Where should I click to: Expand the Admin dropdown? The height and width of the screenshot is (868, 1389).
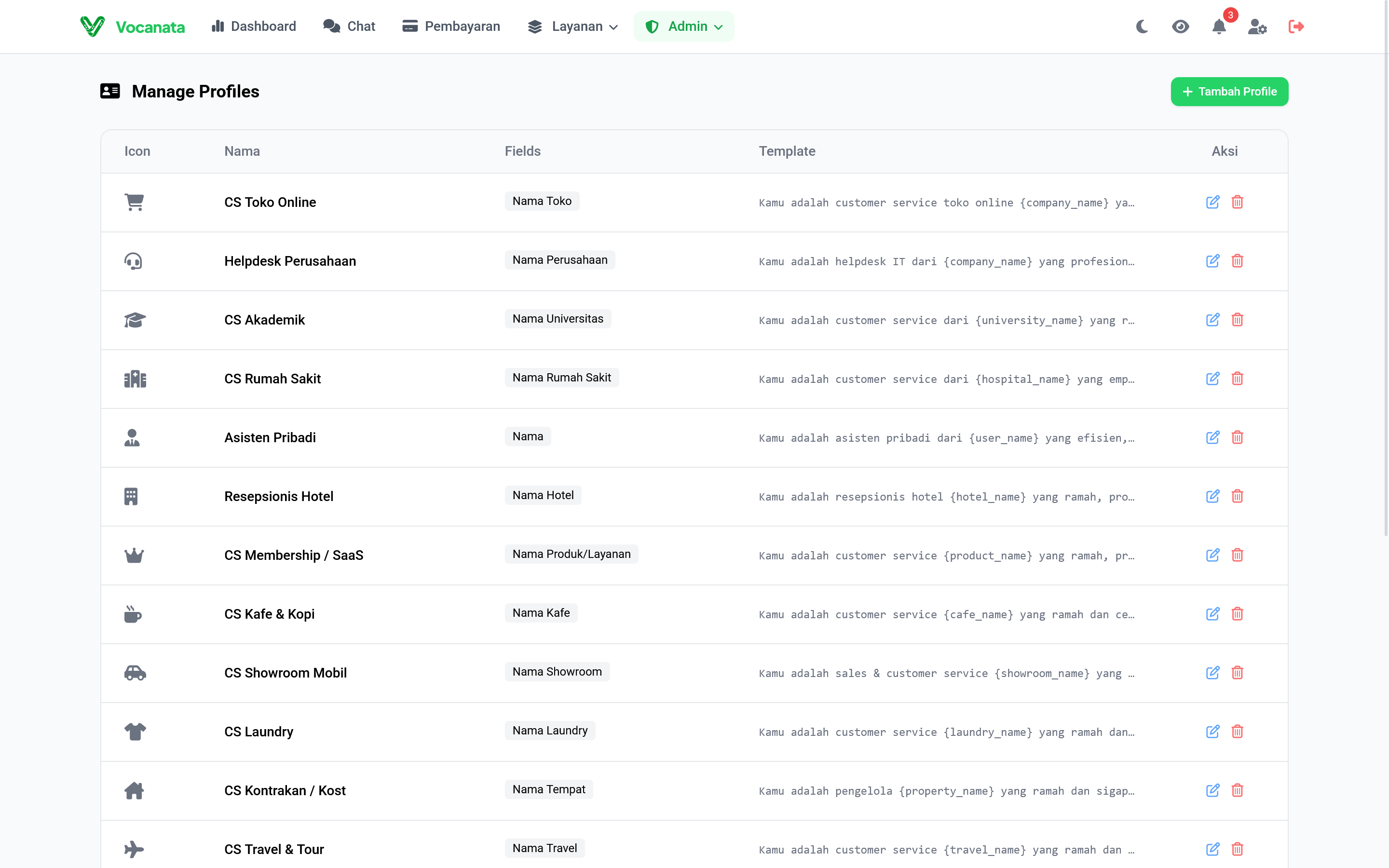pyautogui.click(x=683, y=27)
